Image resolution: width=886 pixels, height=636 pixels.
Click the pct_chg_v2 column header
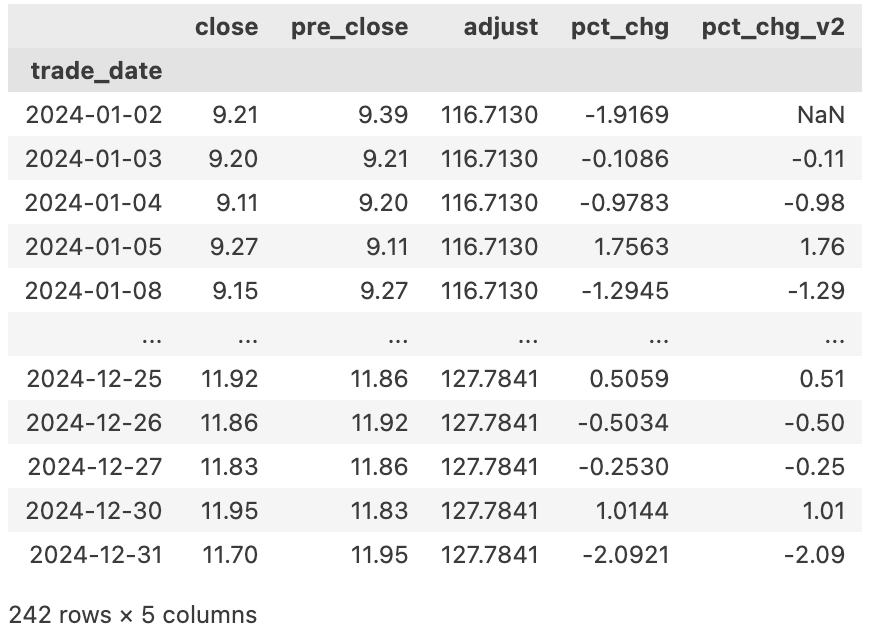(x=772, y=27)
